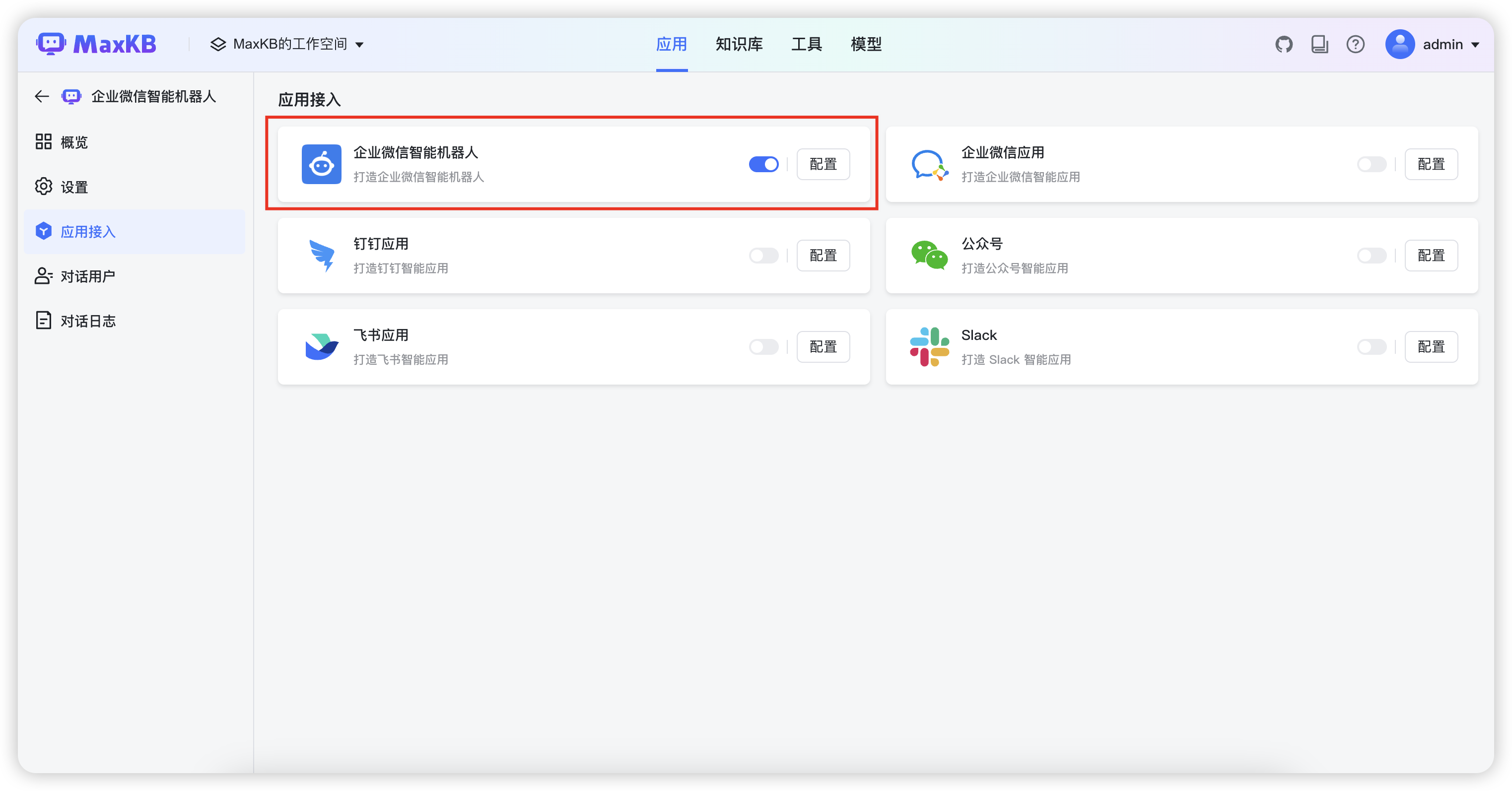Click the MaxKB logo
The image size is (1512, 791).
(97, 44)
